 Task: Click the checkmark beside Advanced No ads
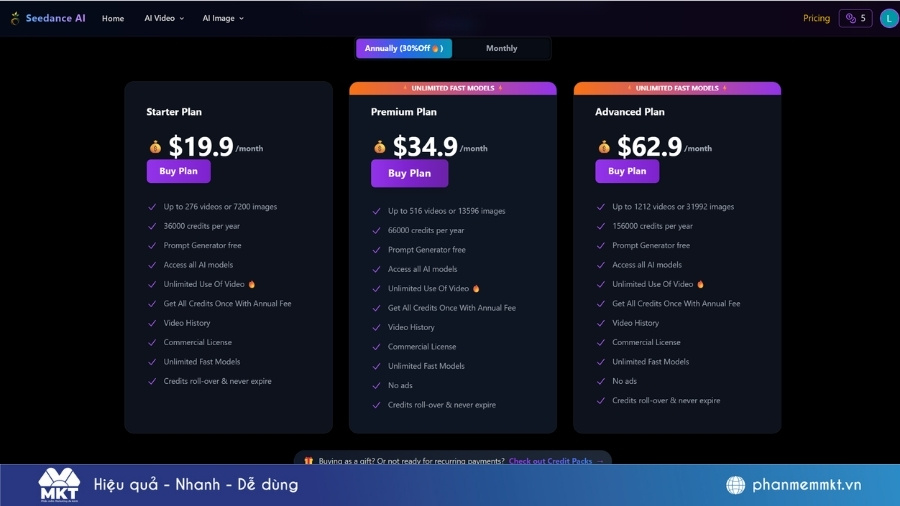click(x=601, y=381)
